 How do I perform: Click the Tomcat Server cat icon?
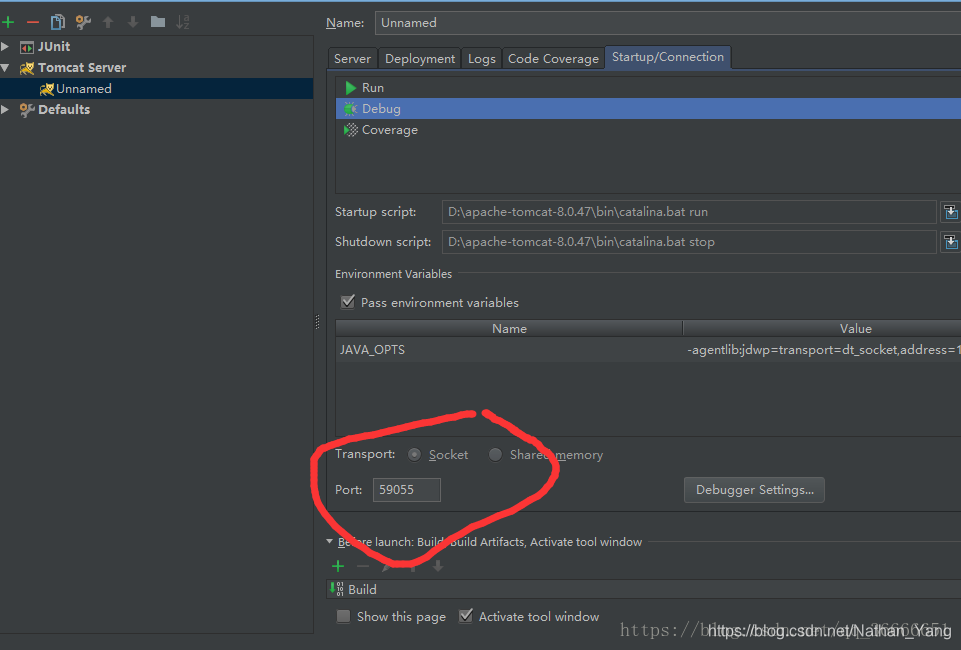tap(26, 68)
